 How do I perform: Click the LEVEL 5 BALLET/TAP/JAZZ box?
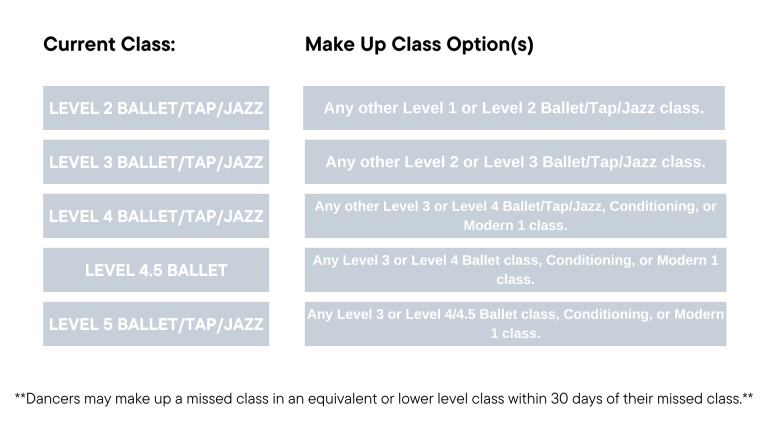coord(156,324)
